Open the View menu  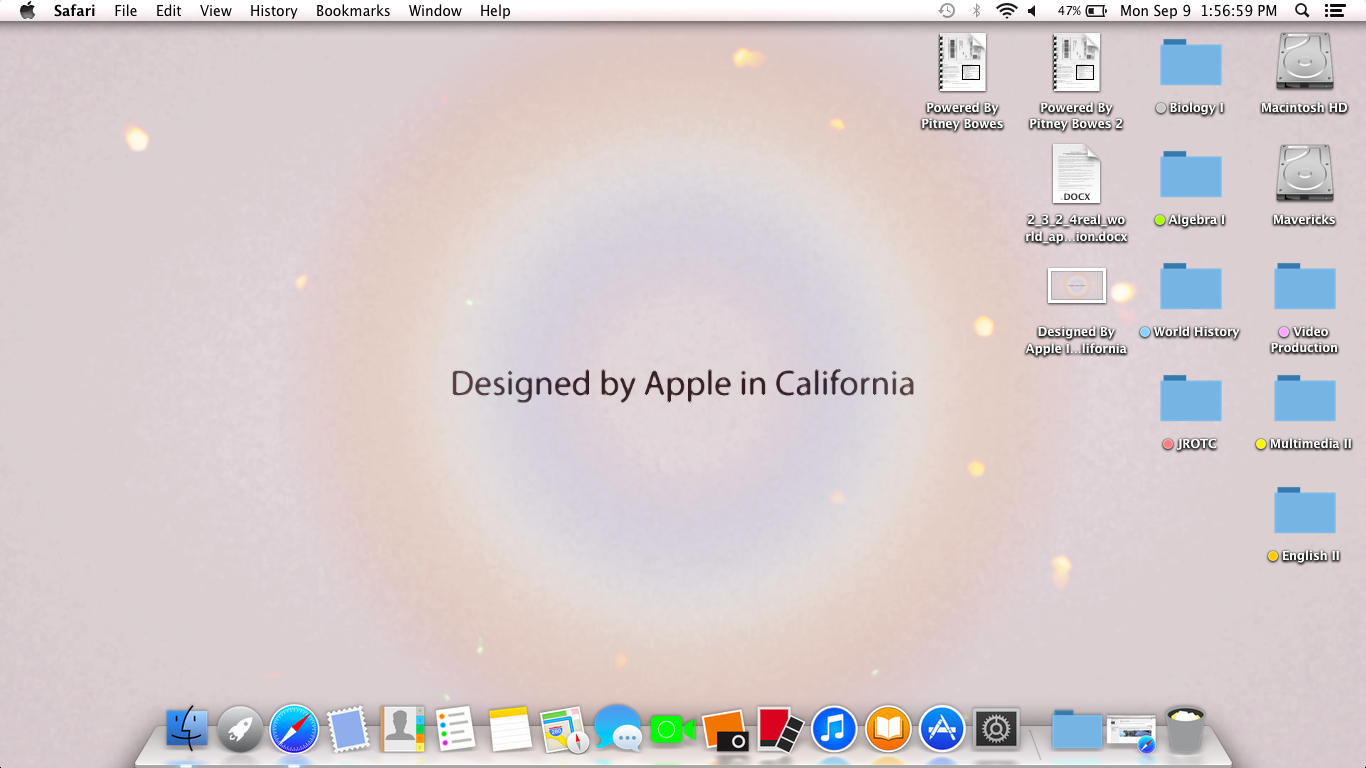pyautogui.click(x=216, y=11)
